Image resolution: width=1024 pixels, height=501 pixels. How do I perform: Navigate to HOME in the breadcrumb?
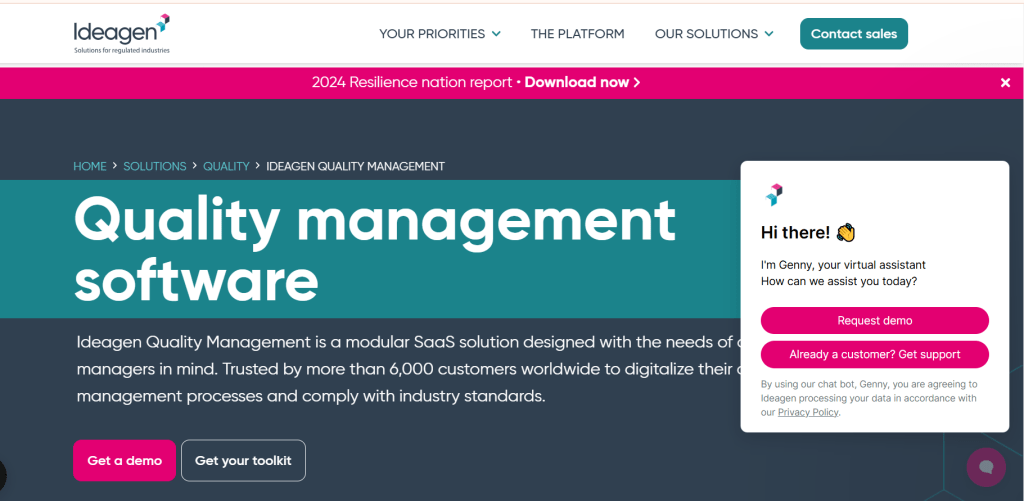90,166
